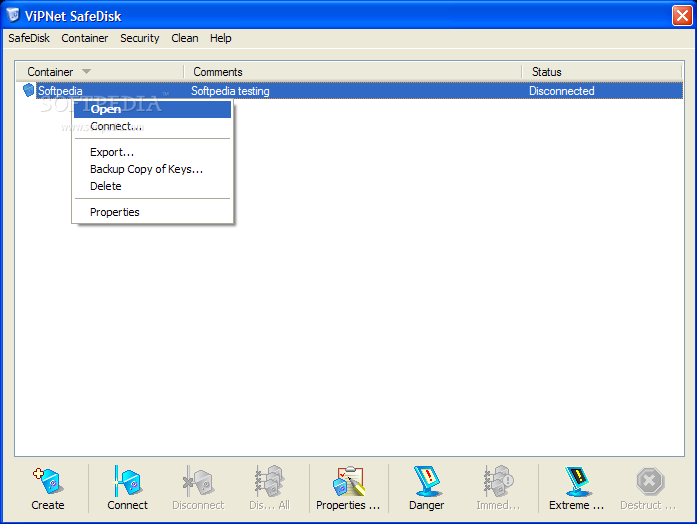Click the Status column header
This screenshot has height=524, width=697.
click(602, 72)
